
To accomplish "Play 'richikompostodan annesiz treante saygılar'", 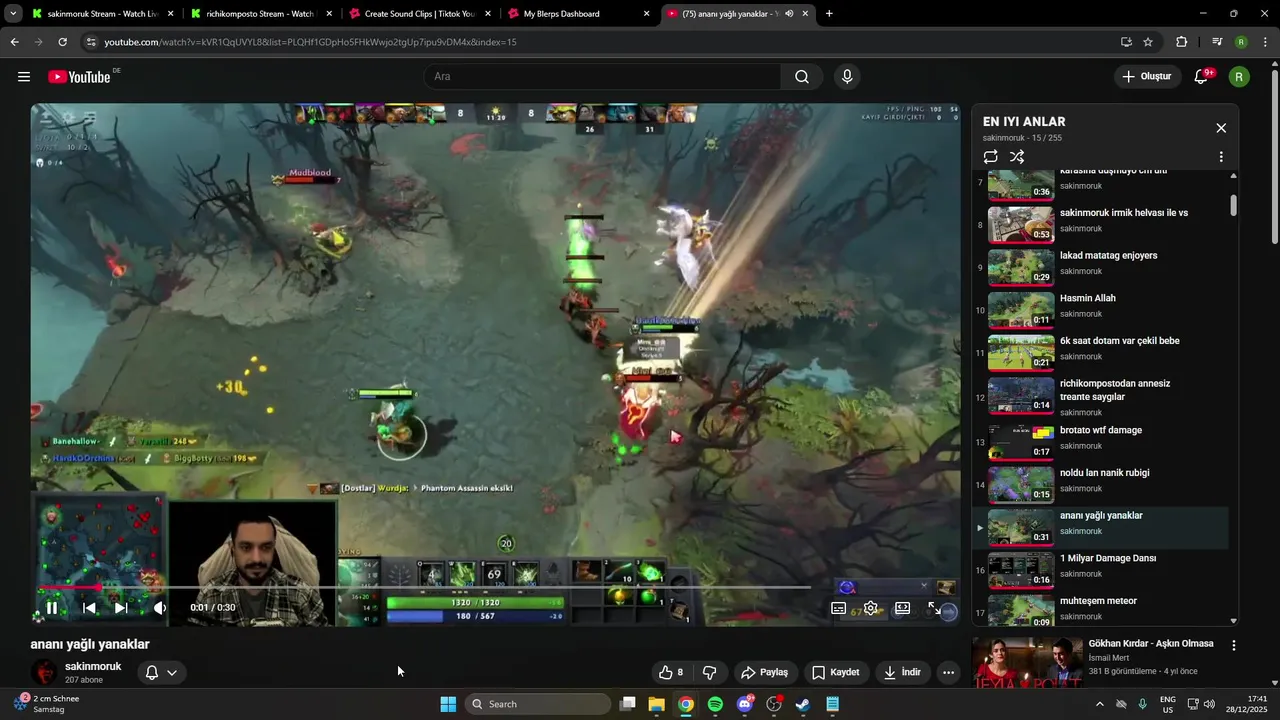I will (1100, 397).
